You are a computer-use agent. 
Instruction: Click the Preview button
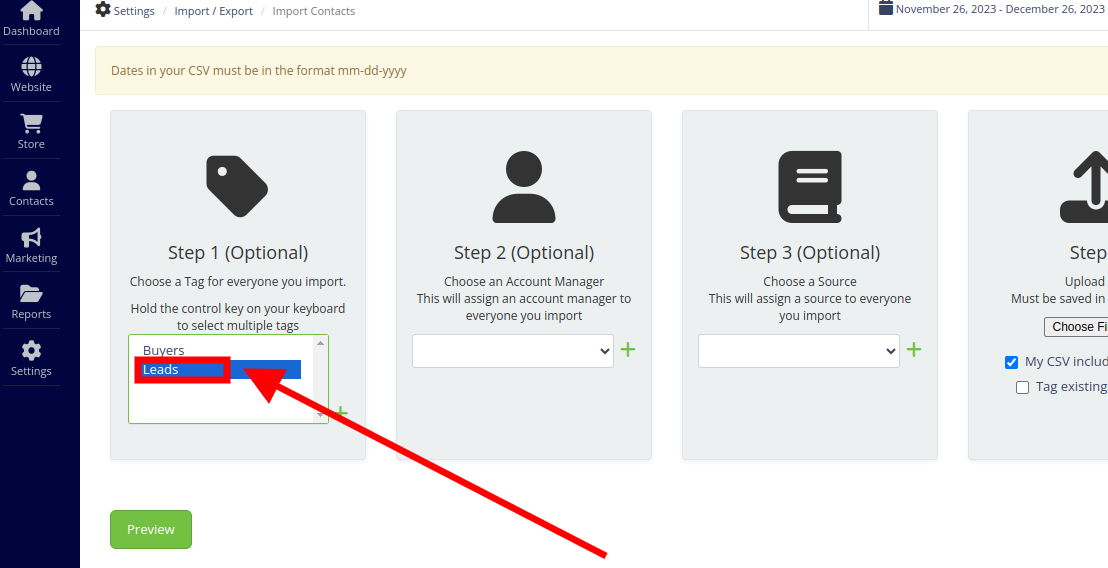[151, 529]
